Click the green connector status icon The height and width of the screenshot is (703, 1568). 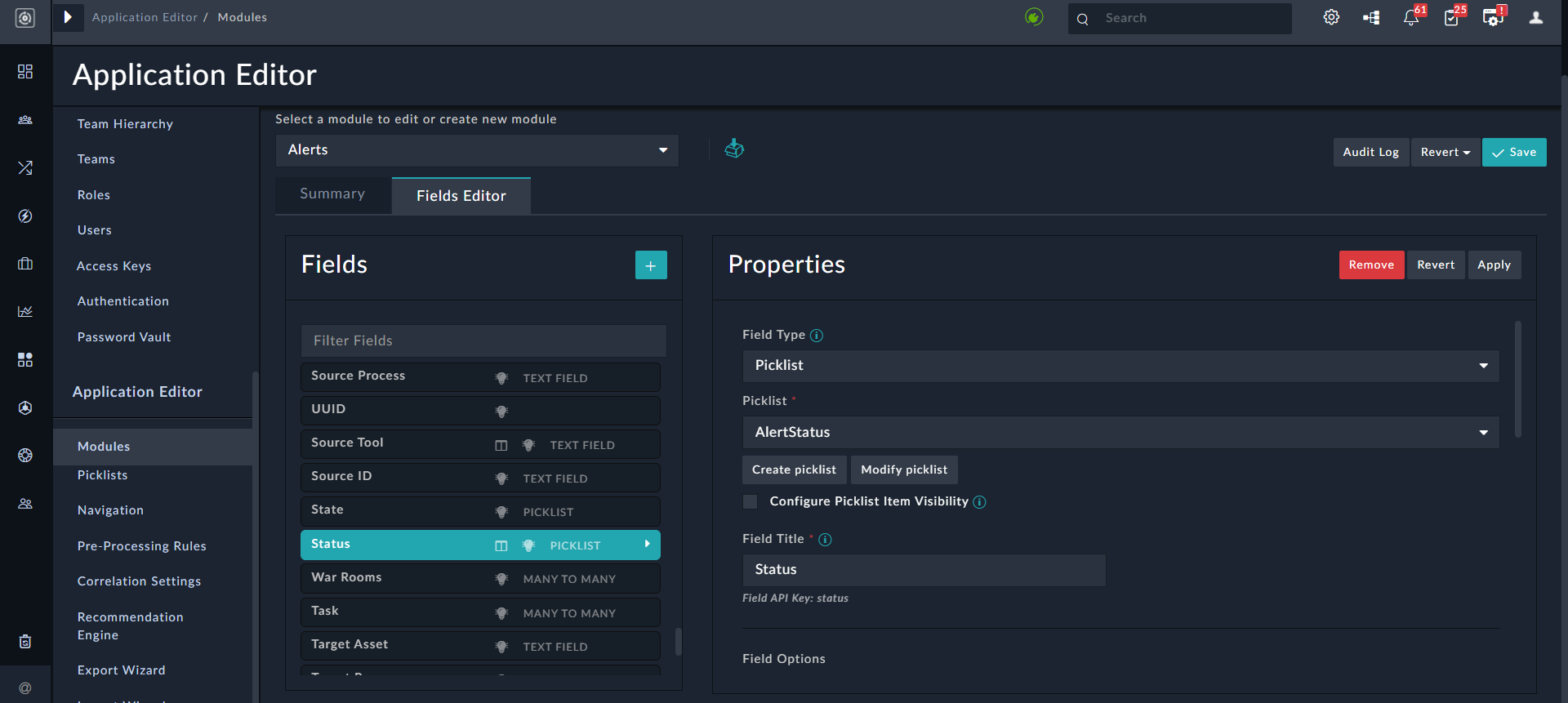tap(1034, 17)
